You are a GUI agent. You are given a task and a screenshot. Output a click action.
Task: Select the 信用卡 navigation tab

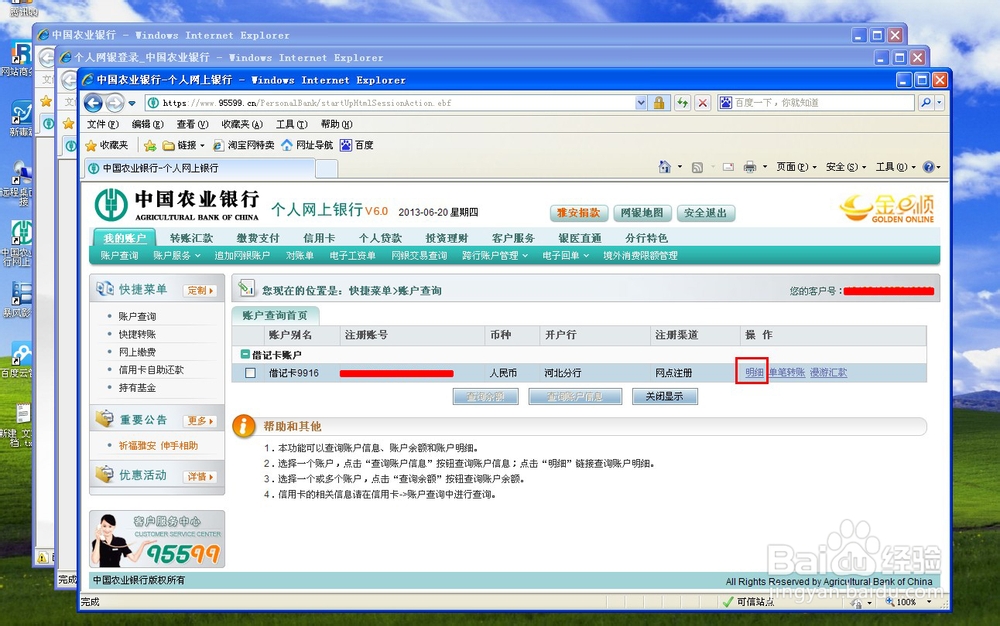[x=319, y=238]
